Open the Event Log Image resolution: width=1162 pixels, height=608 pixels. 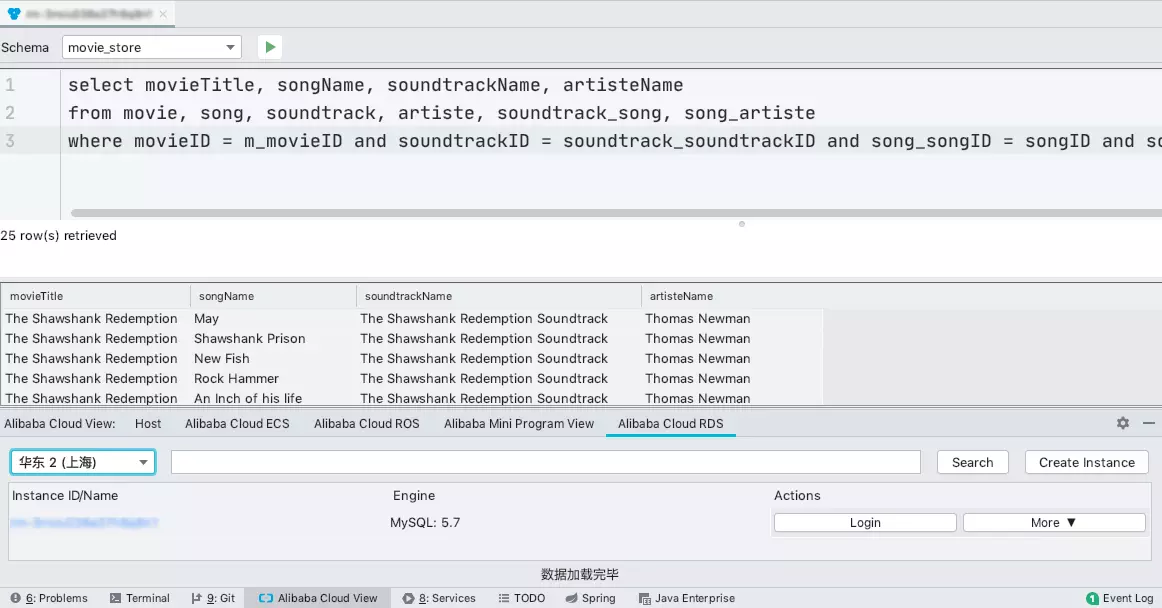[x=1120, y=598]
